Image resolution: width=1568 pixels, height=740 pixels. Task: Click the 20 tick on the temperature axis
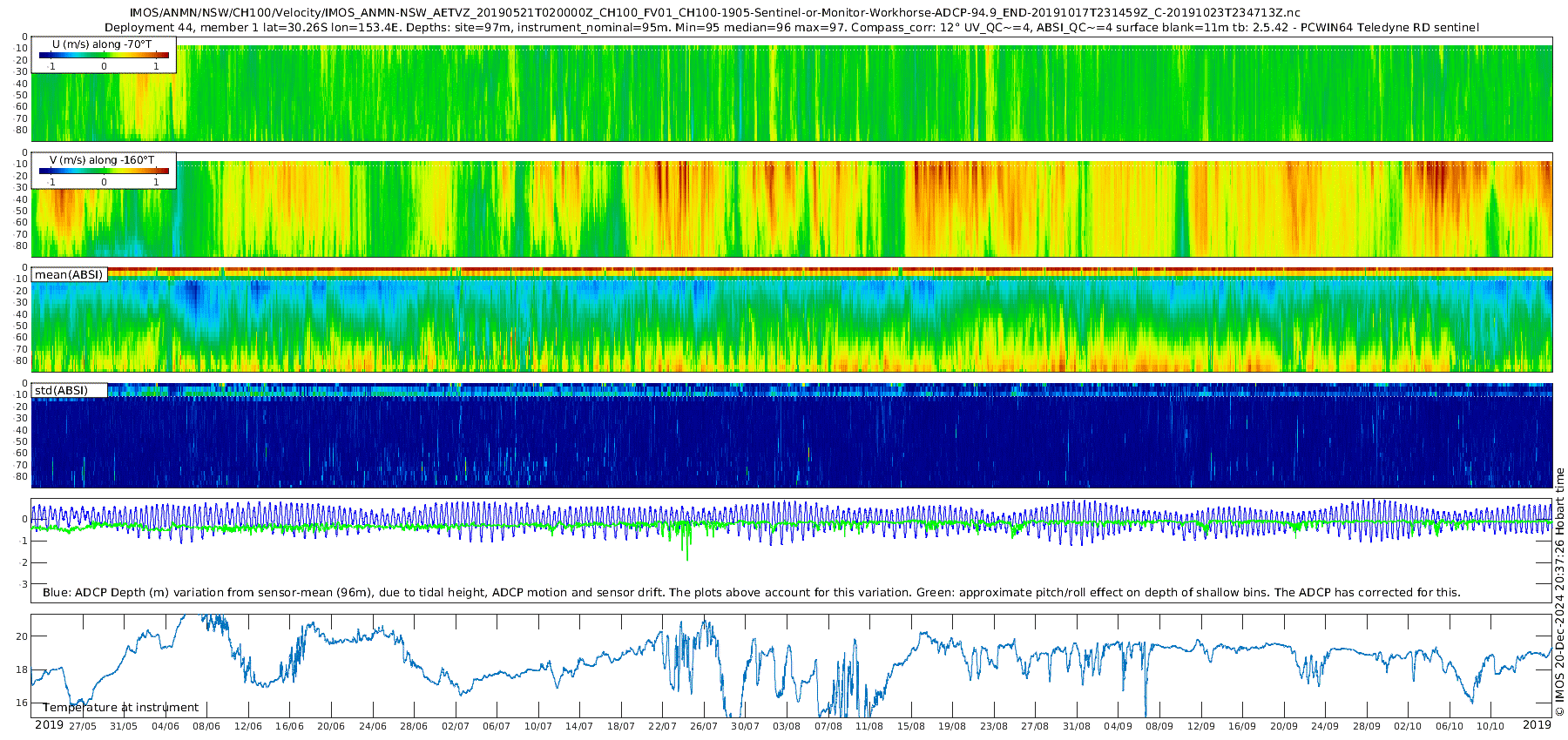(x=22, y=636)
